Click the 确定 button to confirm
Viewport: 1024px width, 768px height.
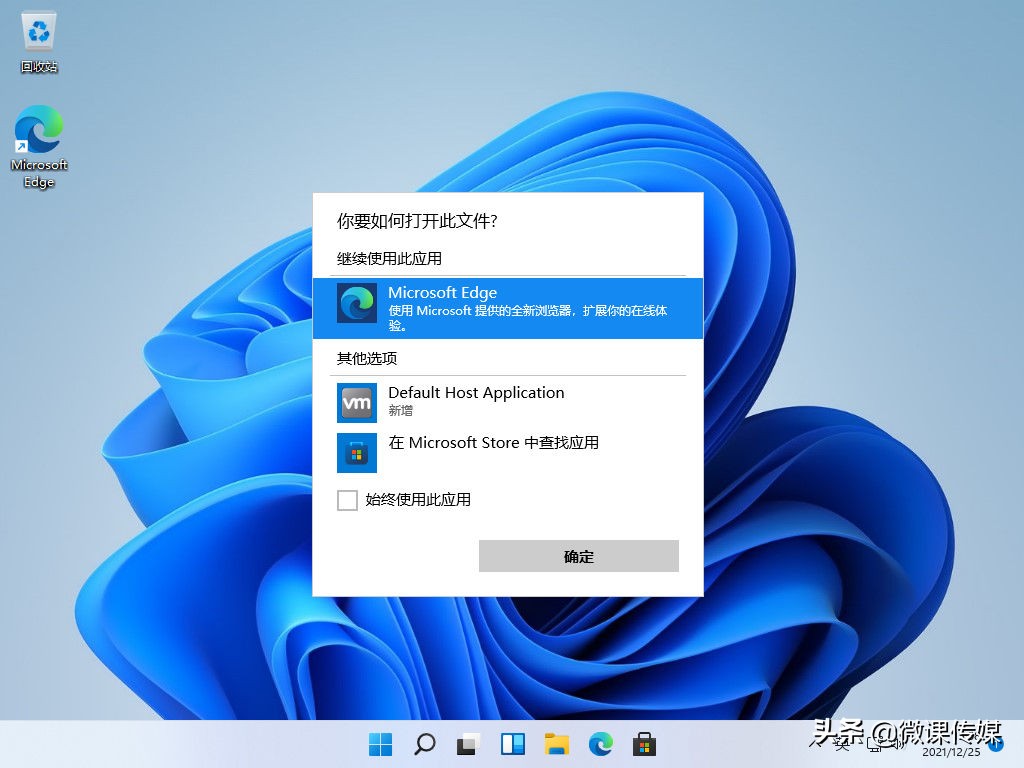[578, 556]
